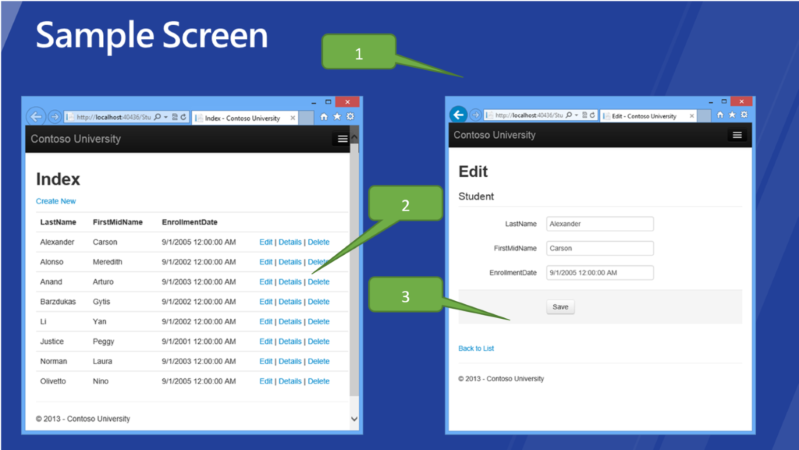
Task: Click favorites star in Edit window
Action: 732,115
